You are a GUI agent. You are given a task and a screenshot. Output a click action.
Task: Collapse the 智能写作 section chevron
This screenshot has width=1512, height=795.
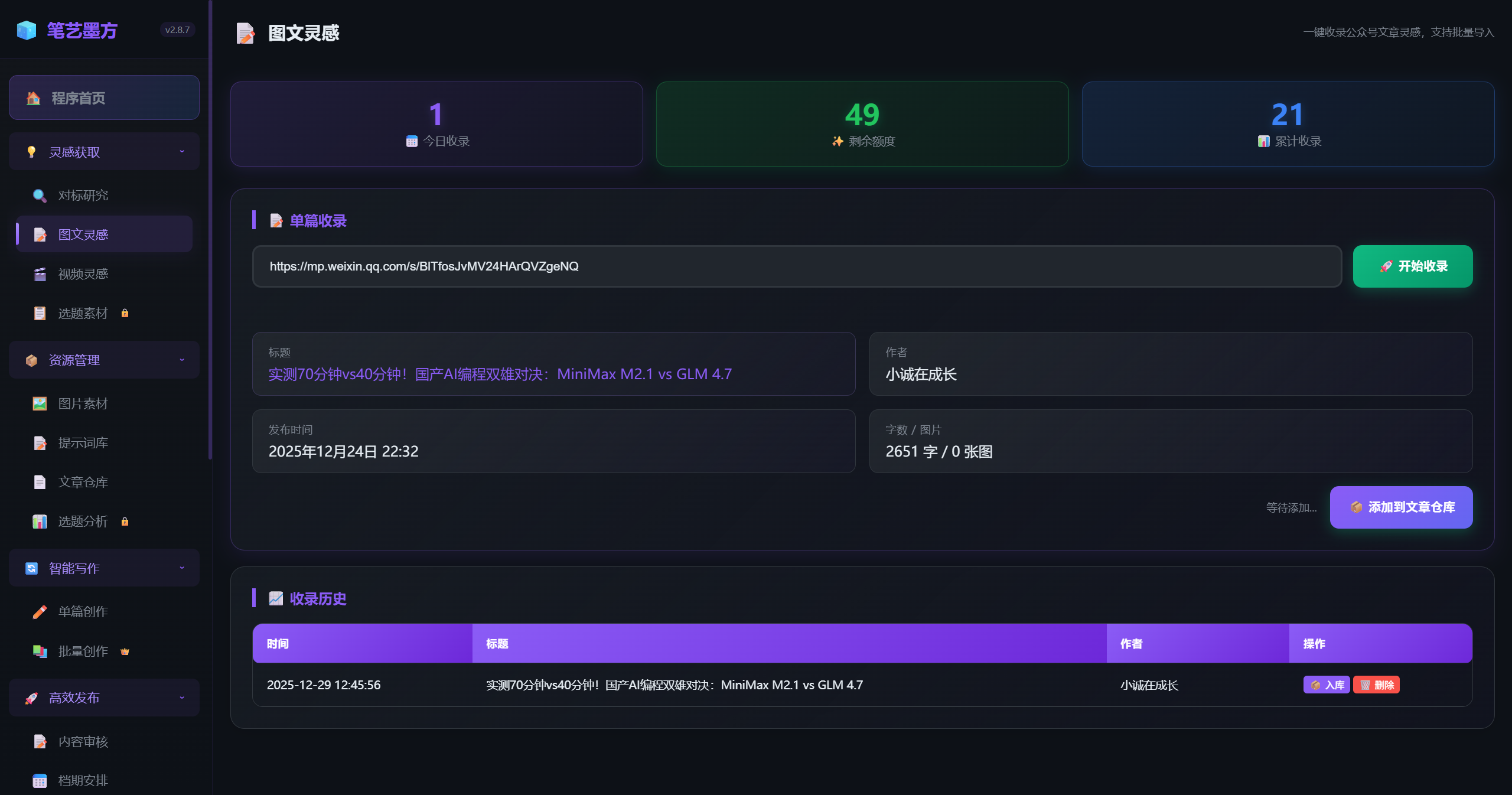[182, 568]
